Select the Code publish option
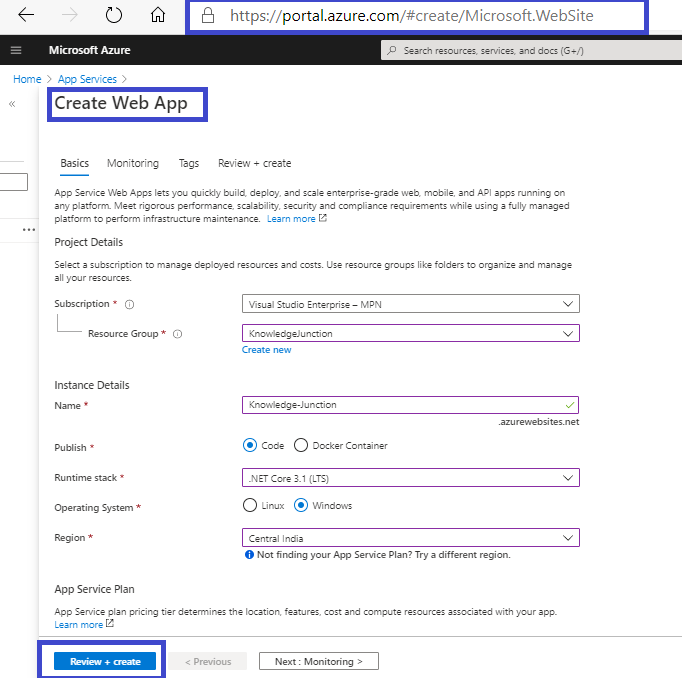Viewport: 682px width, 678px height. click(x=250, y=445)
